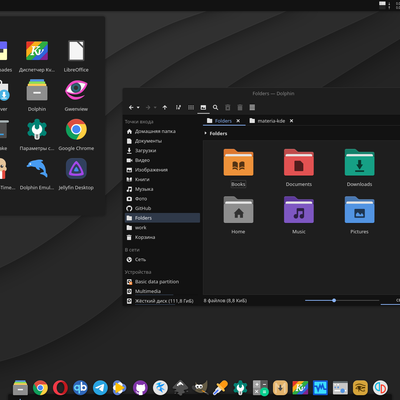
Task: Open the home folder entry in the Places panel
Action: click(162, 131)
